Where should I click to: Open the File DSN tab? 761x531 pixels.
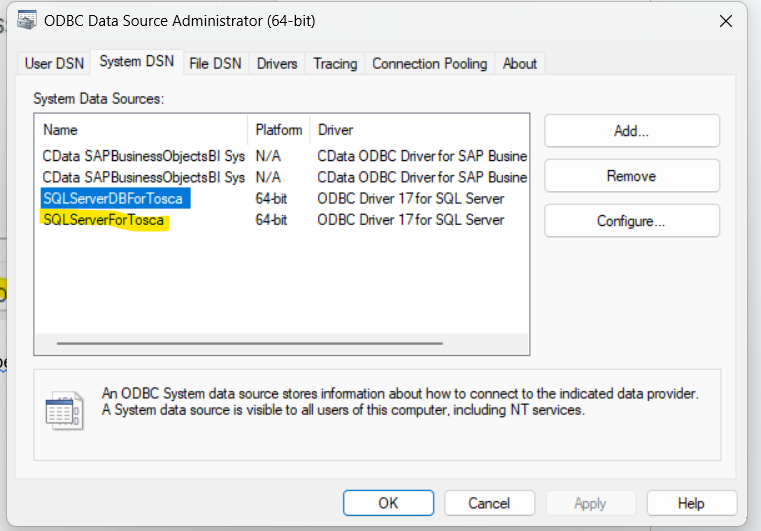click(215, 63)
